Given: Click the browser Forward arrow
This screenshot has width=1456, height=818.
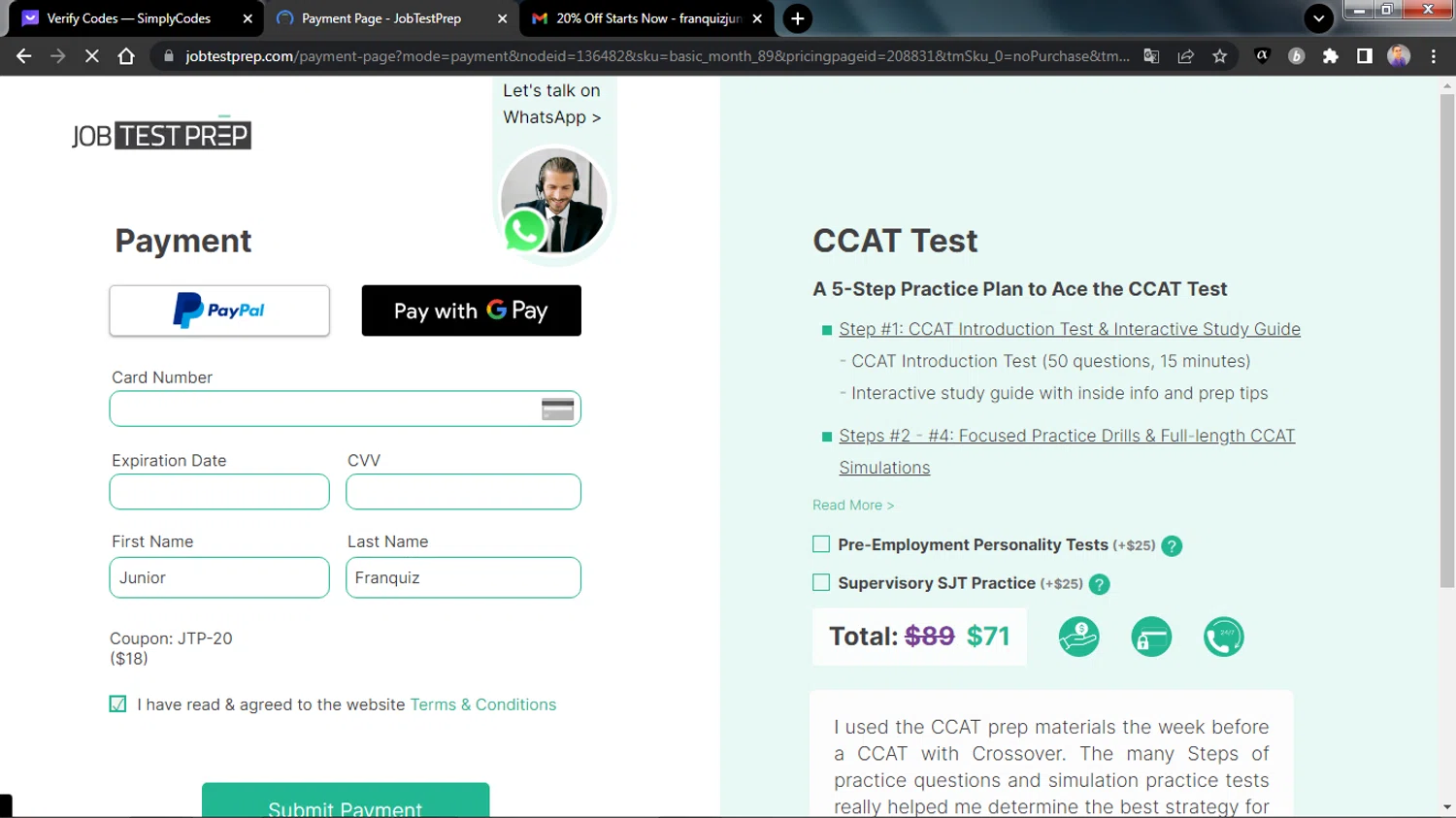Looking at the screenshot, I should pyautogui.click(x=58, y=56).
